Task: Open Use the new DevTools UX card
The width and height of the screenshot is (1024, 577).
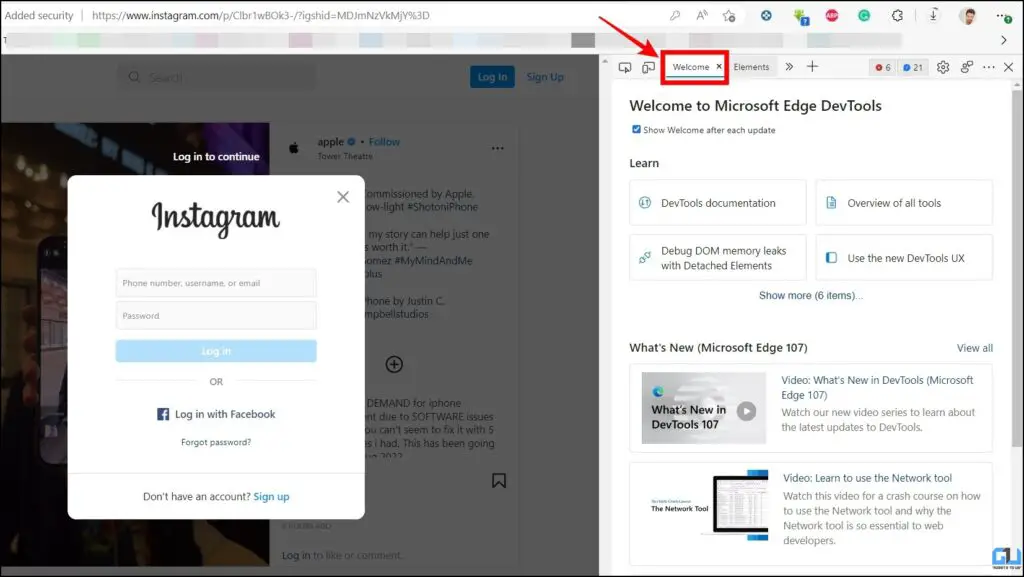Action: (904, 258)
